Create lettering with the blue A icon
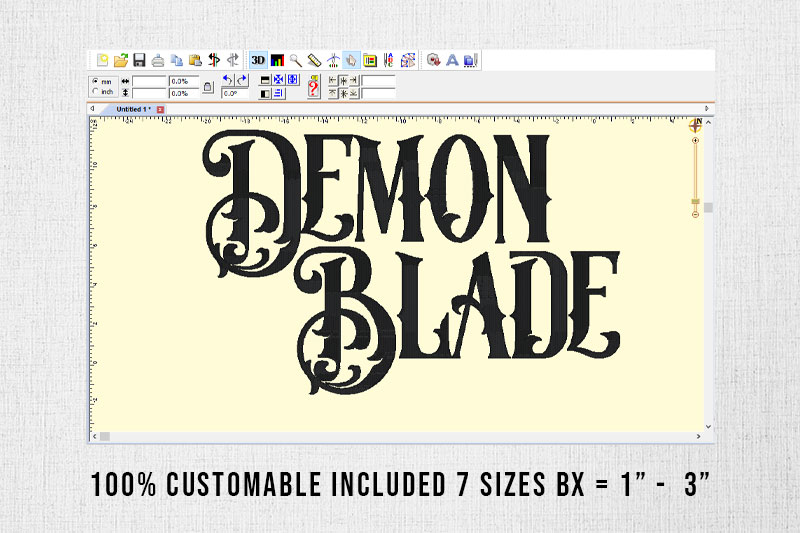 (452, 60)
